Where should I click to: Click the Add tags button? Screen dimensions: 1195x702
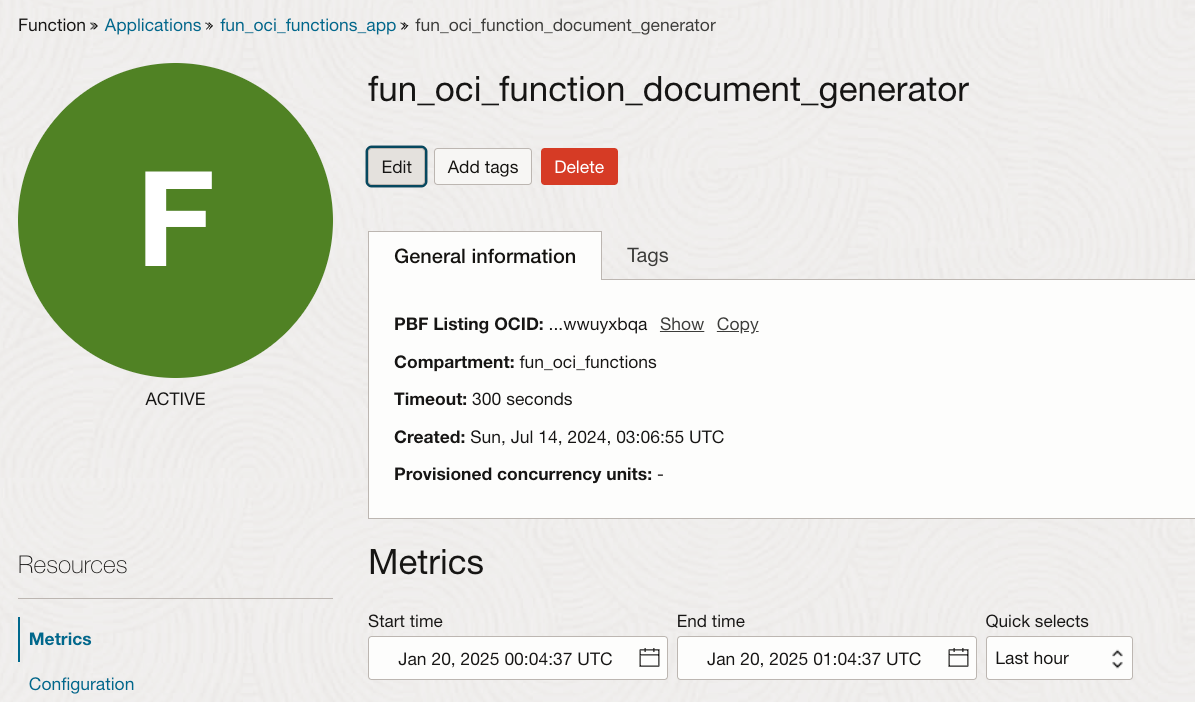(x=482, y=167)
